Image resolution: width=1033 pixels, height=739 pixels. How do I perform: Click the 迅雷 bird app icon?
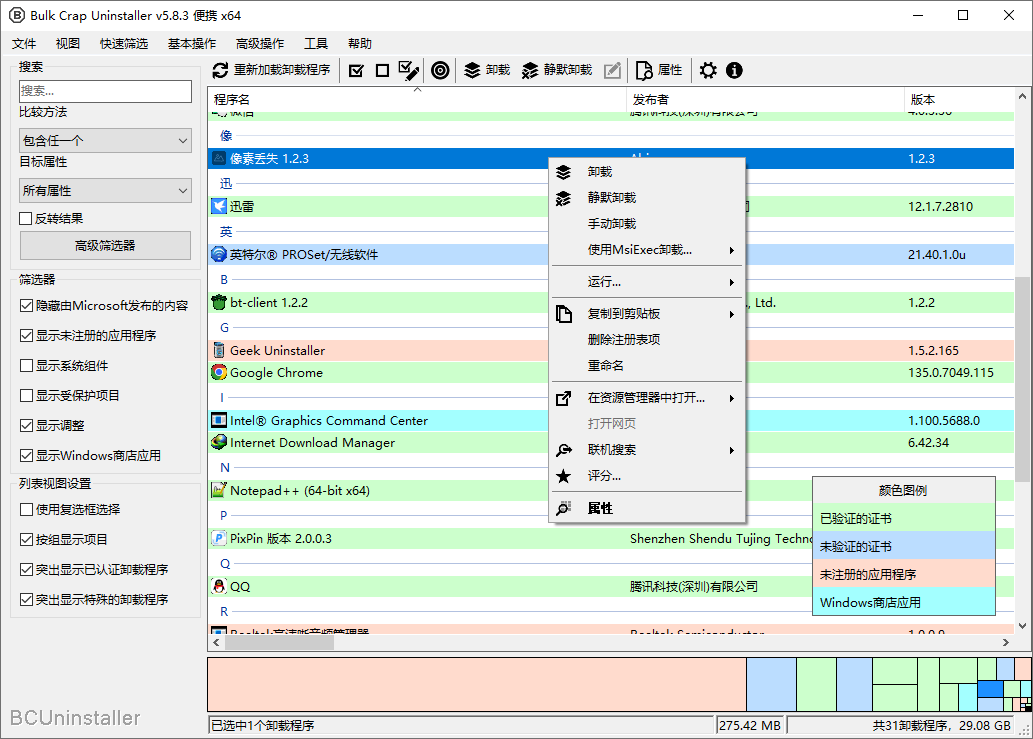point(219,206)
